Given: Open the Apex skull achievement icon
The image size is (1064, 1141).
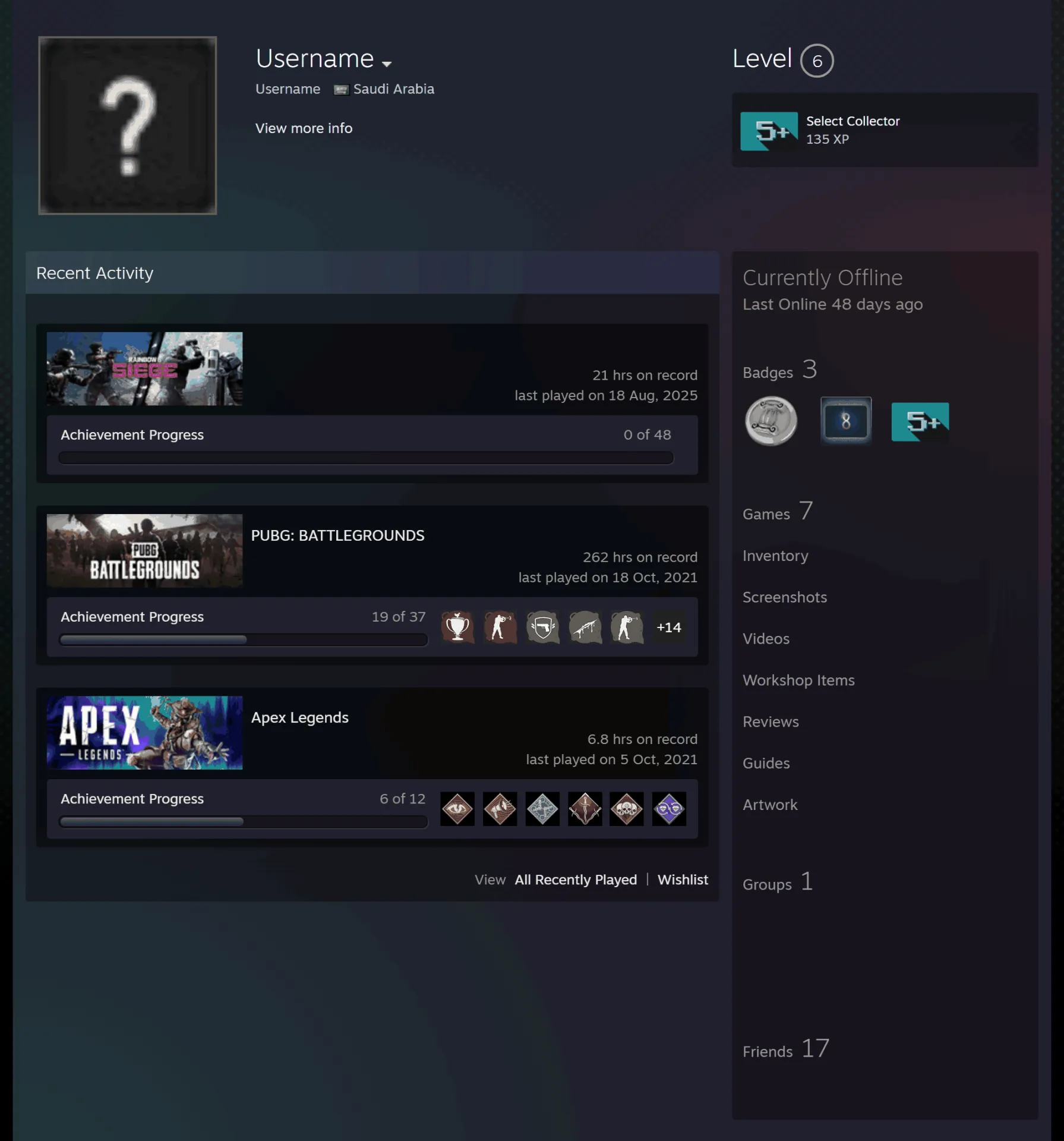Looking at the screenshot, I should pyautogui.click(x=627, y=809).
